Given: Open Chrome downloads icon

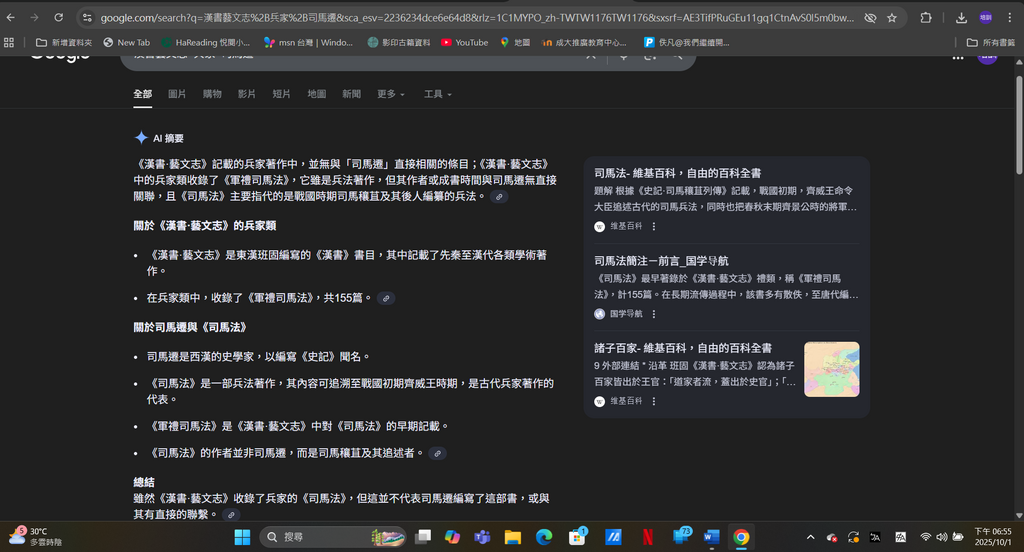Looking at the screenshot, I should 961,17.
